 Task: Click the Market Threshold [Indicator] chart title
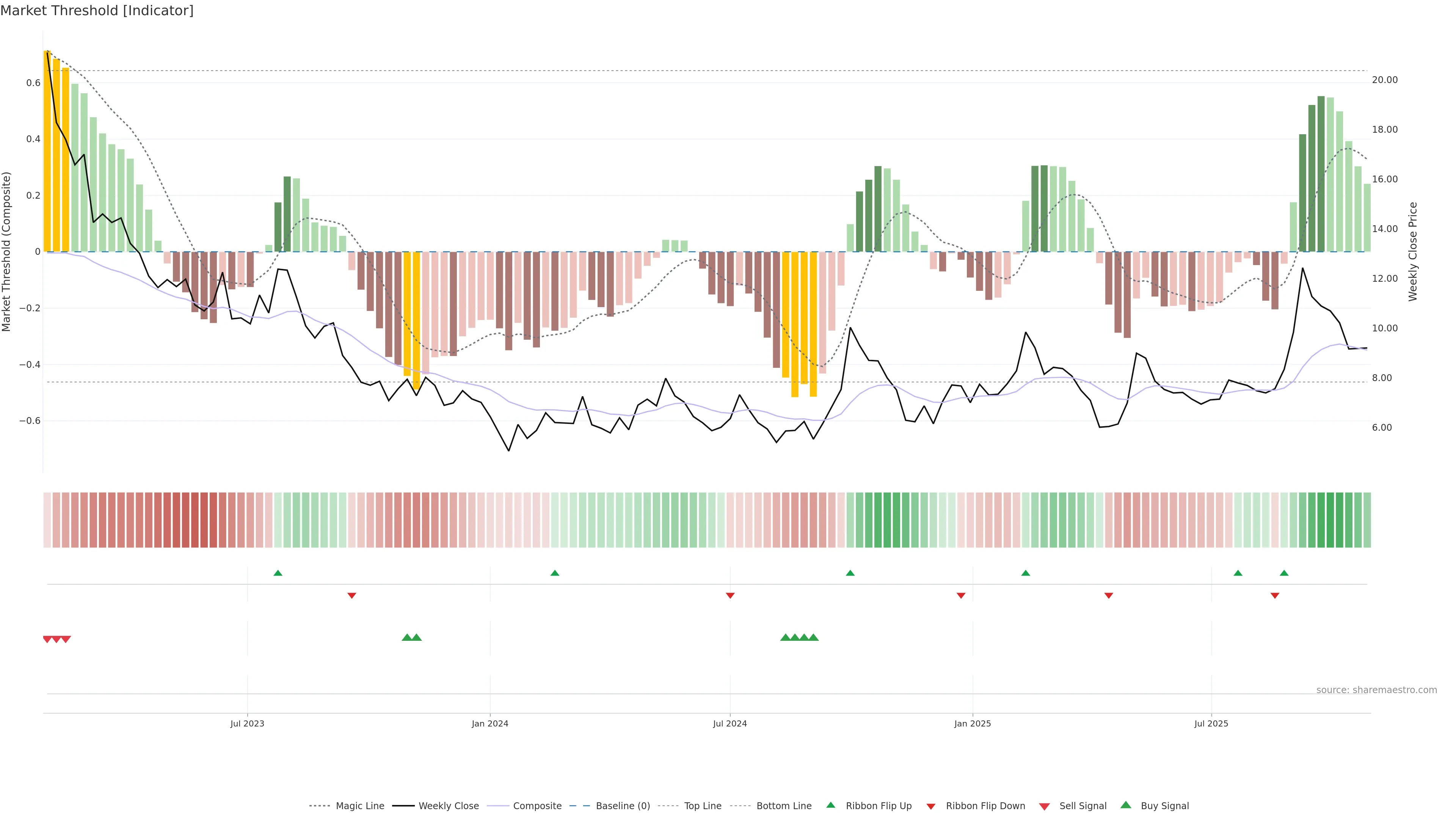point(97,11)
